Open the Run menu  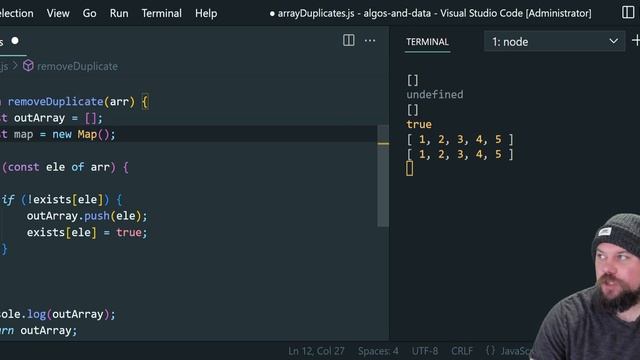coord(119,13)
